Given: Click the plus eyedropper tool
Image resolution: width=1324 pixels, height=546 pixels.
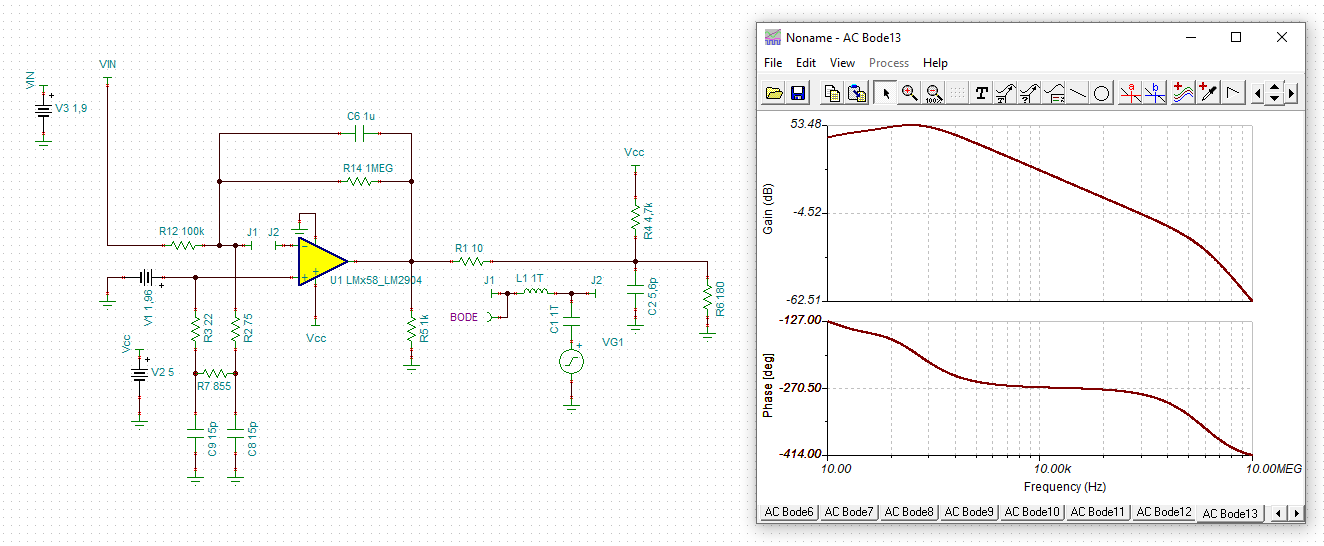Looking at the screenshot, I should coord(1209,93).
